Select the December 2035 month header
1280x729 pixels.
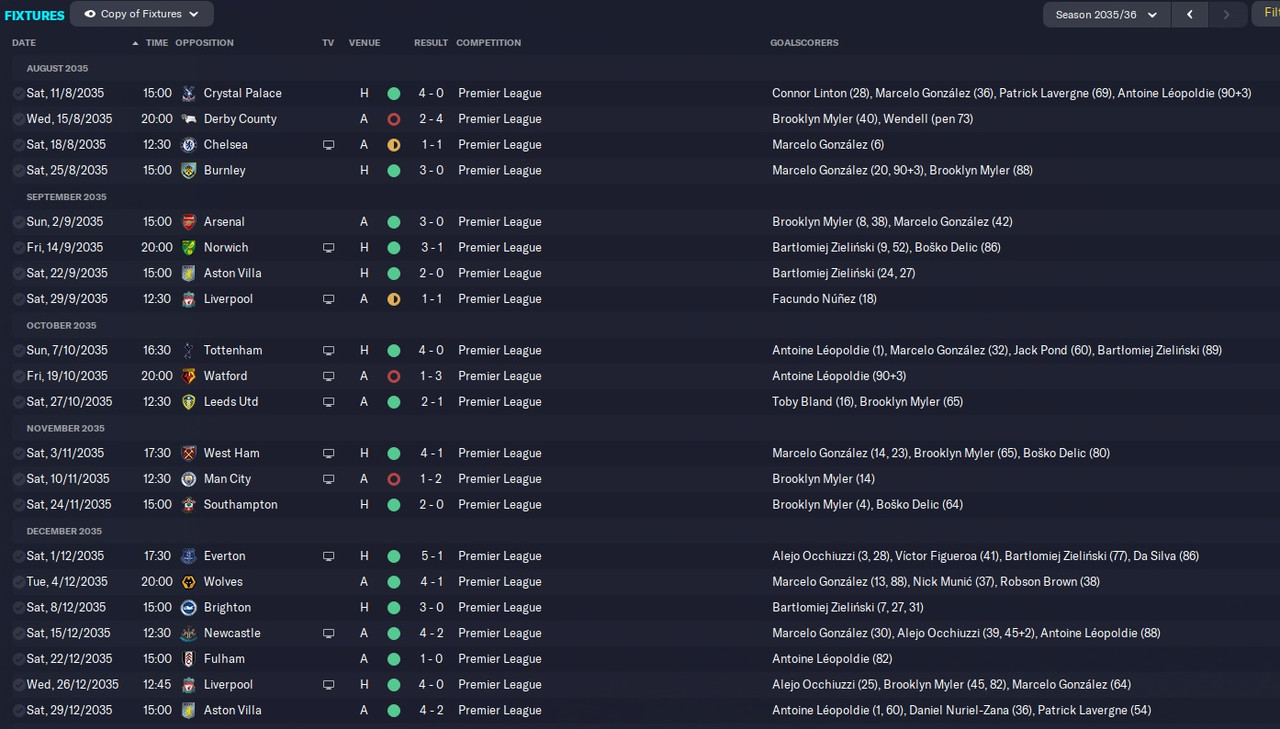(64, 531)
